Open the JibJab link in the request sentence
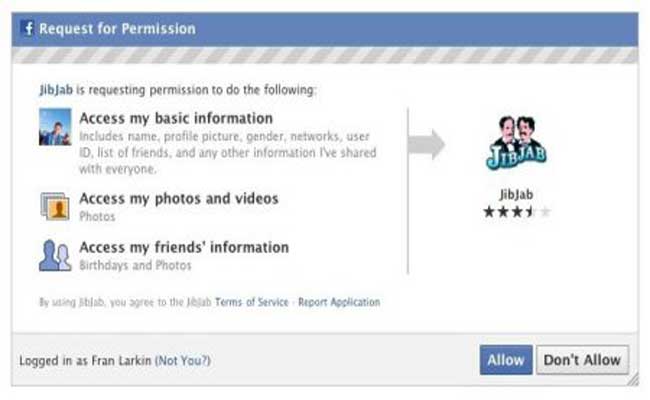 pyautogui.click(x=56, y=90)
